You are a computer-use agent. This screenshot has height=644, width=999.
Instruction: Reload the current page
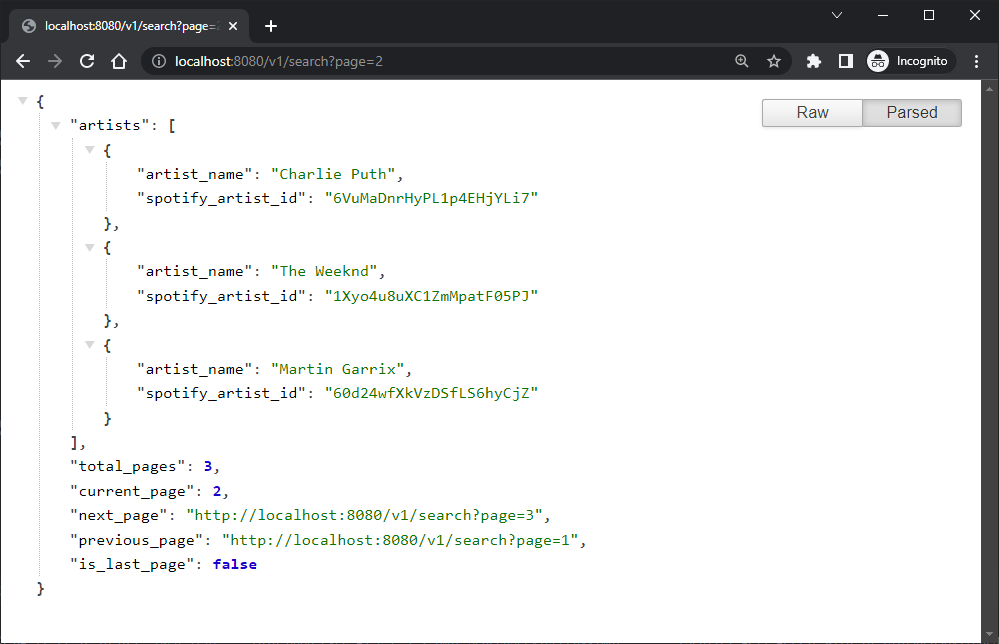(86, 60)
